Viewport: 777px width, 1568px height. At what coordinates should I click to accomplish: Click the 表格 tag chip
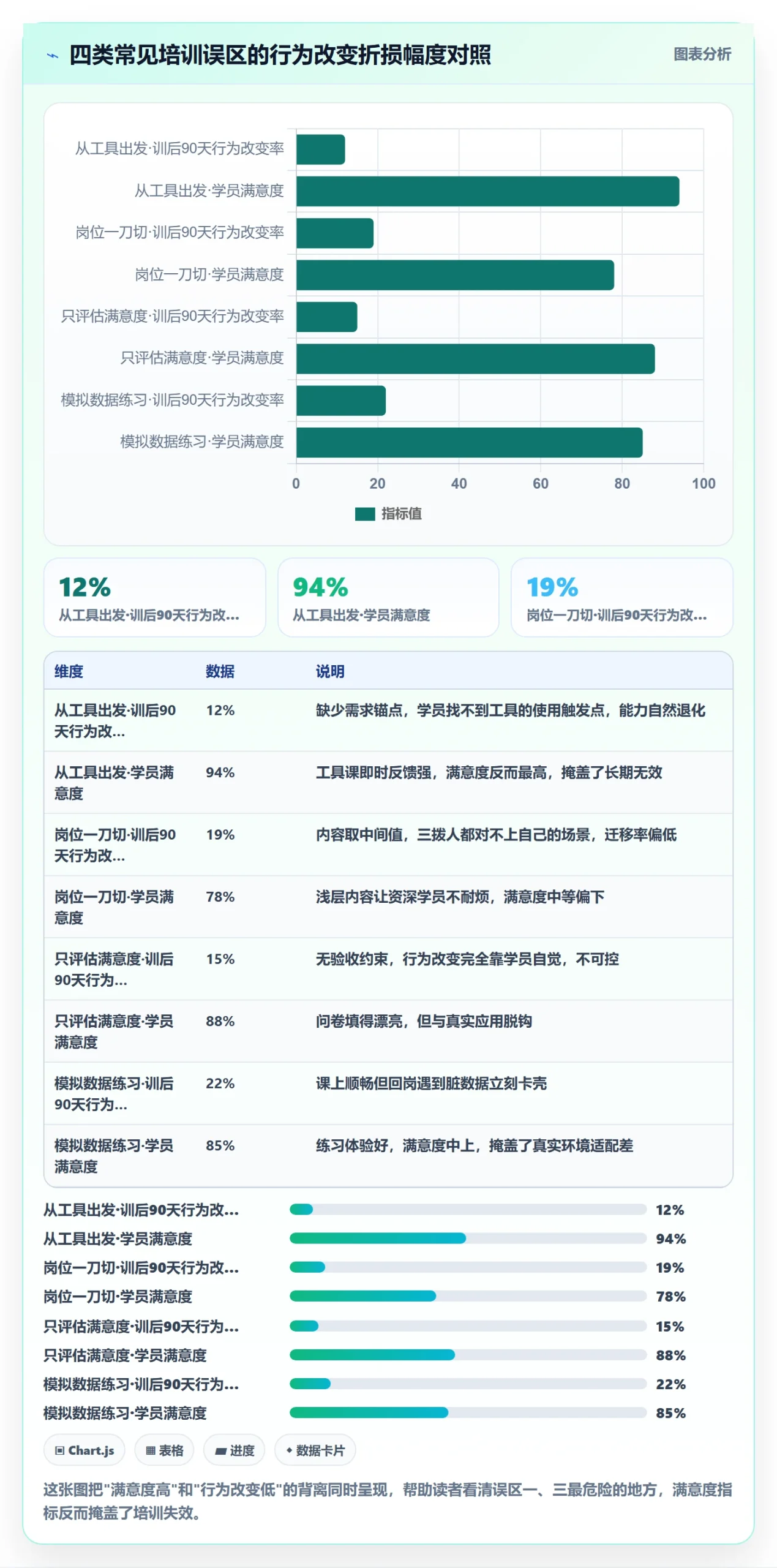point(164,1450)
